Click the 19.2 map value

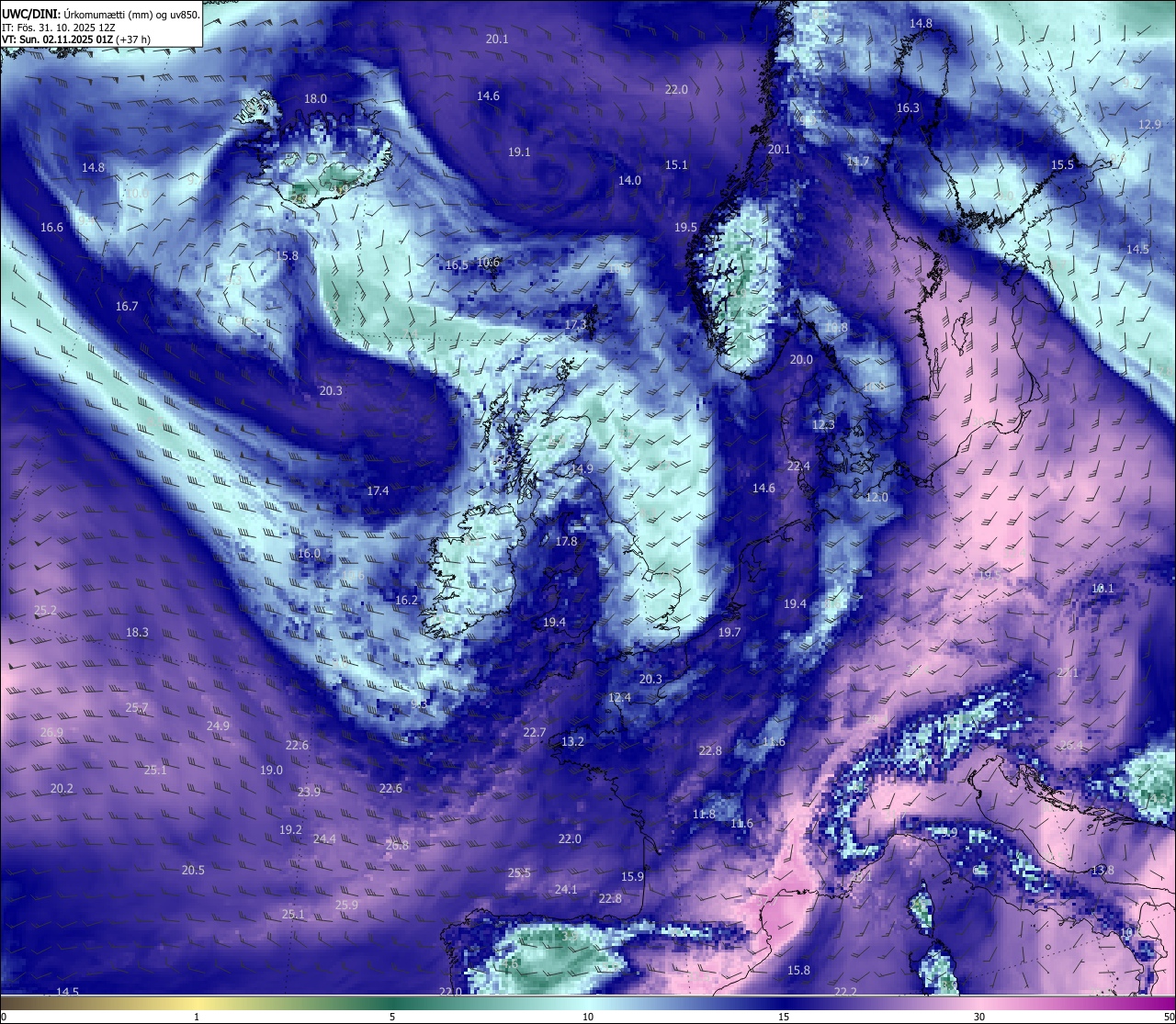(x=290, y=829)
